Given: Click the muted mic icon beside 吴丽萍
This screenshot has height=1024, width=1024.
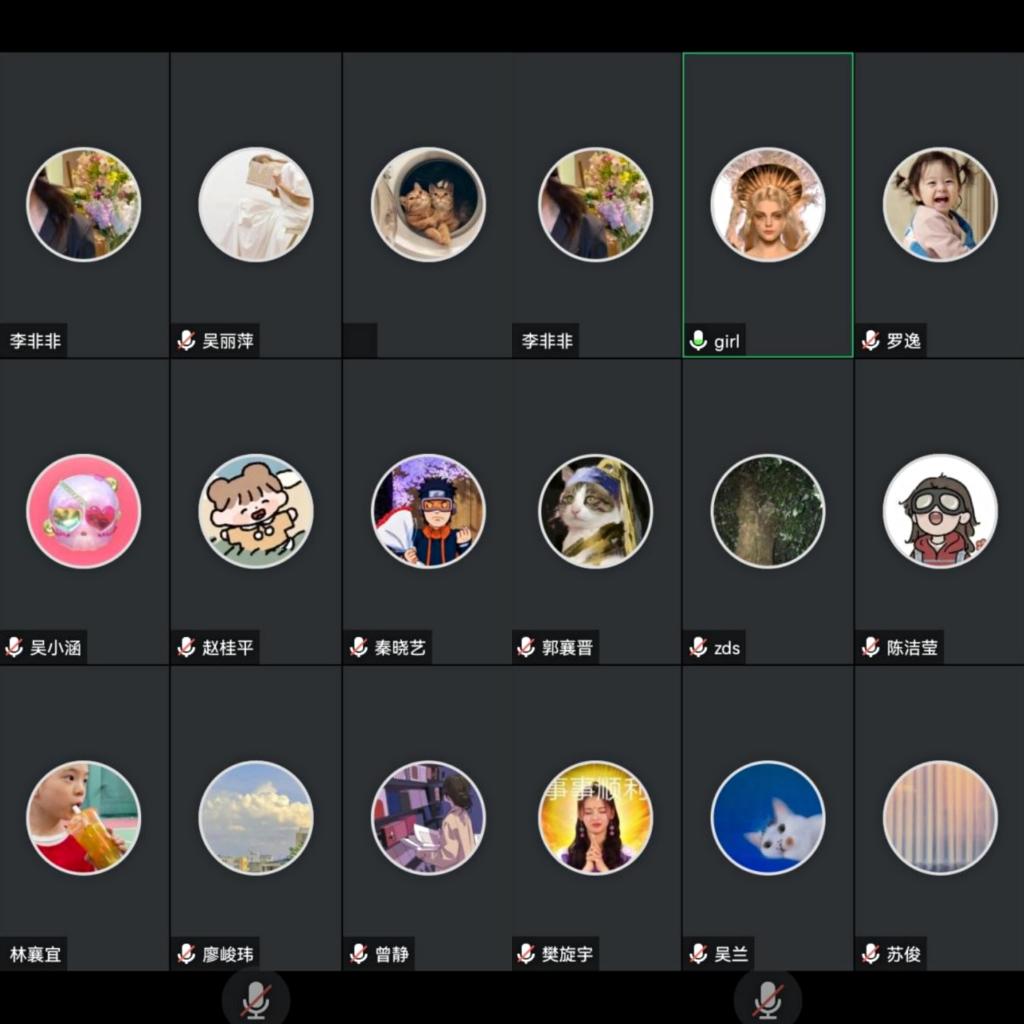Looking at the screenshot, I should click(x=186, y=340).
